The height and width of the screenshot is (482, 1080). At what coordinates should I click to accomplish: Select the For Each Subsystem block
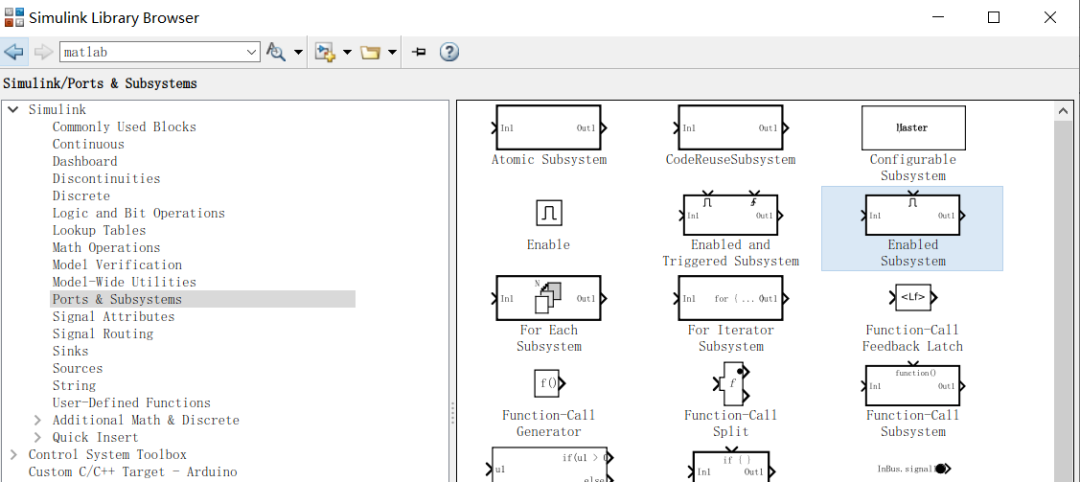(x=548, y=298)
